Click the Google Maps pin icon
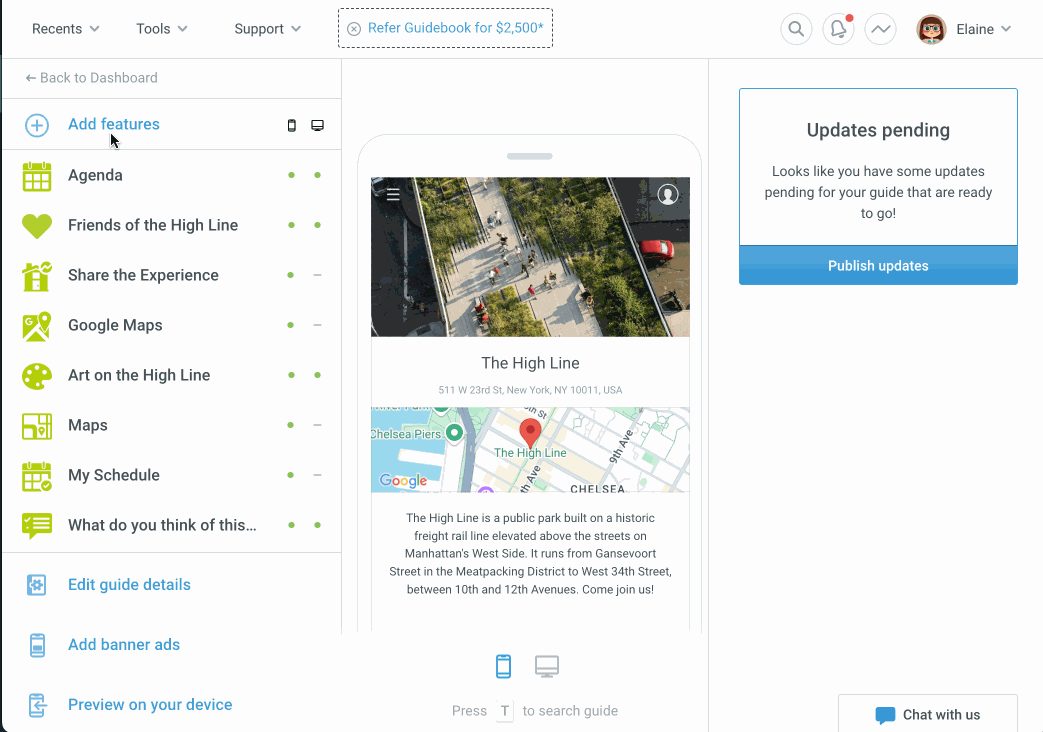The width and height of the screenshot is (1043, 732). 37,326
